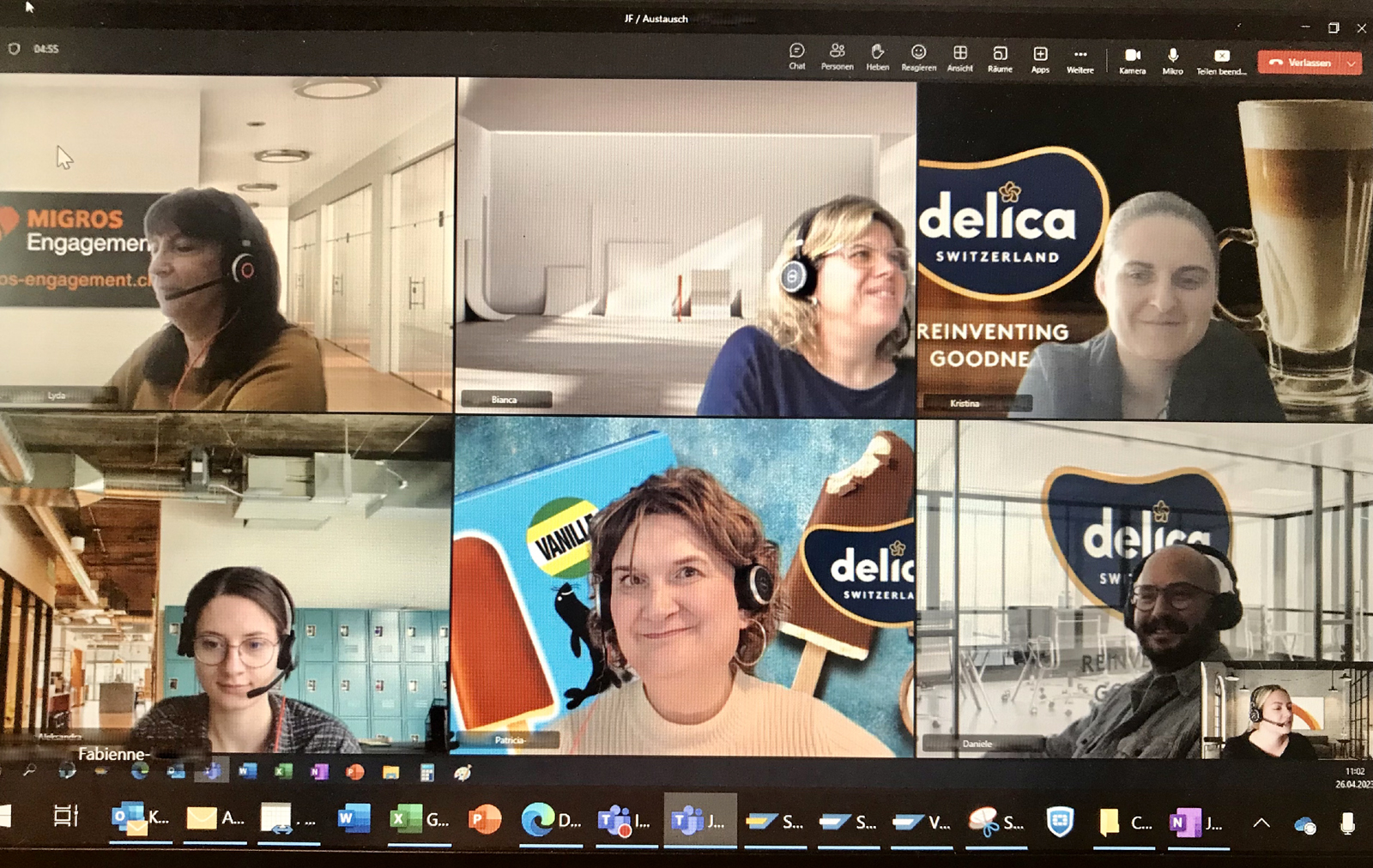Click the 04:55 meeting timer
Image resolution: width=1373 pixels, height=868 pixels.
(x=46, y=49)
